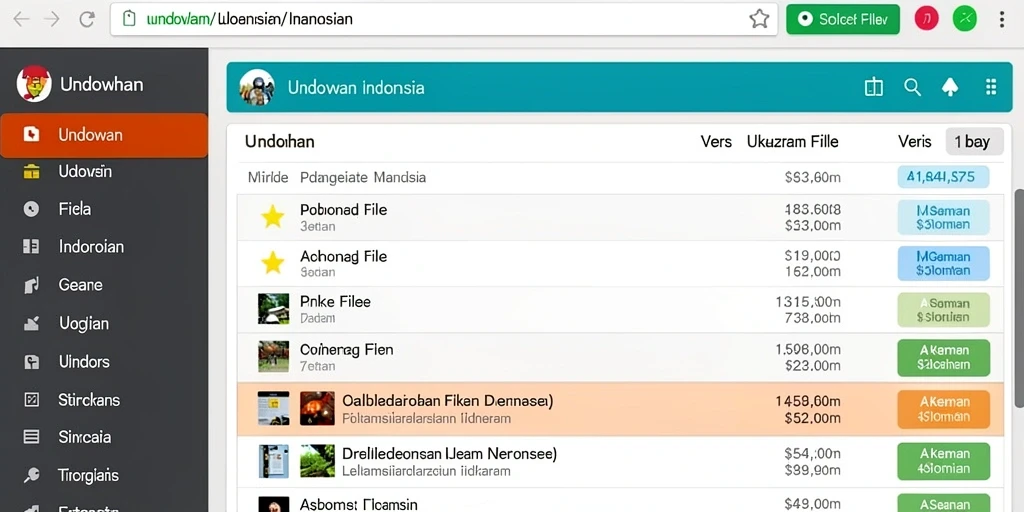Click the Undoihan table heading
Image resolution: width=1024 pixels, height=512 pixels.
[x=280, y=141]
